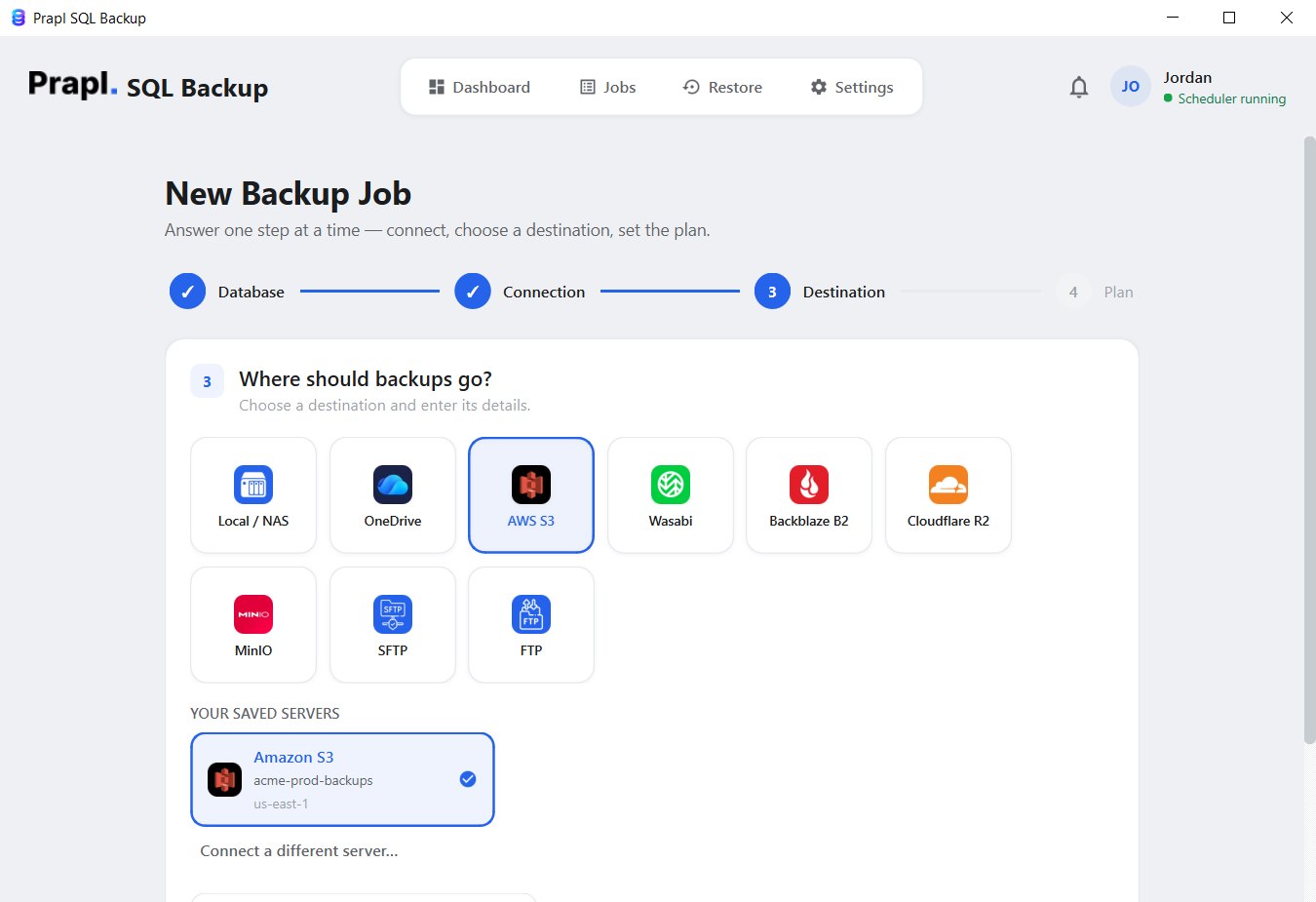The width and height of the screenshot is (1316, 902).
Task: Choose the OneDrive cloud icon
Action: coord(393,485)
